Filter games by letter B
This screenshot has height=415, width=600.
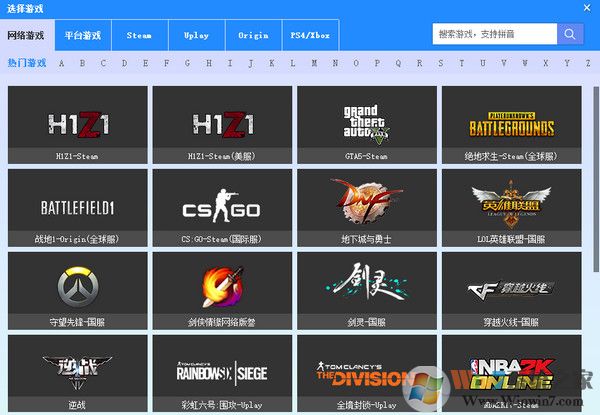pyautogui.click(x=83, y=63)
